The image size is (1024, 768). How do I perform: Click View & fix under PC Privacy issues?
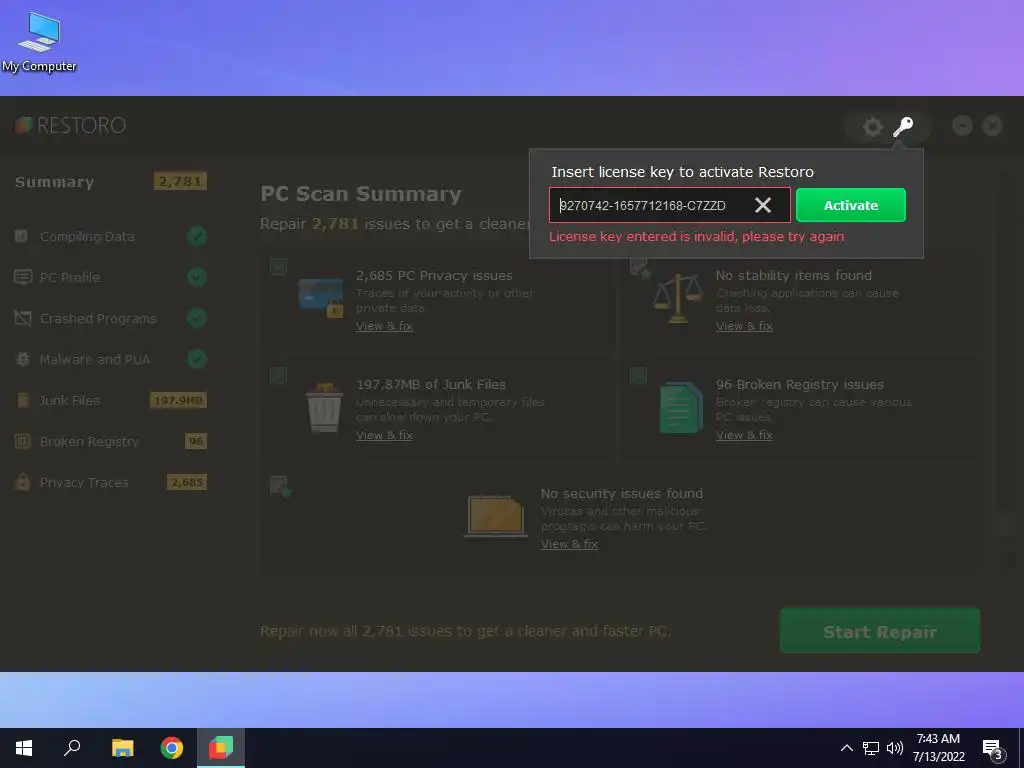click(384, 326)
